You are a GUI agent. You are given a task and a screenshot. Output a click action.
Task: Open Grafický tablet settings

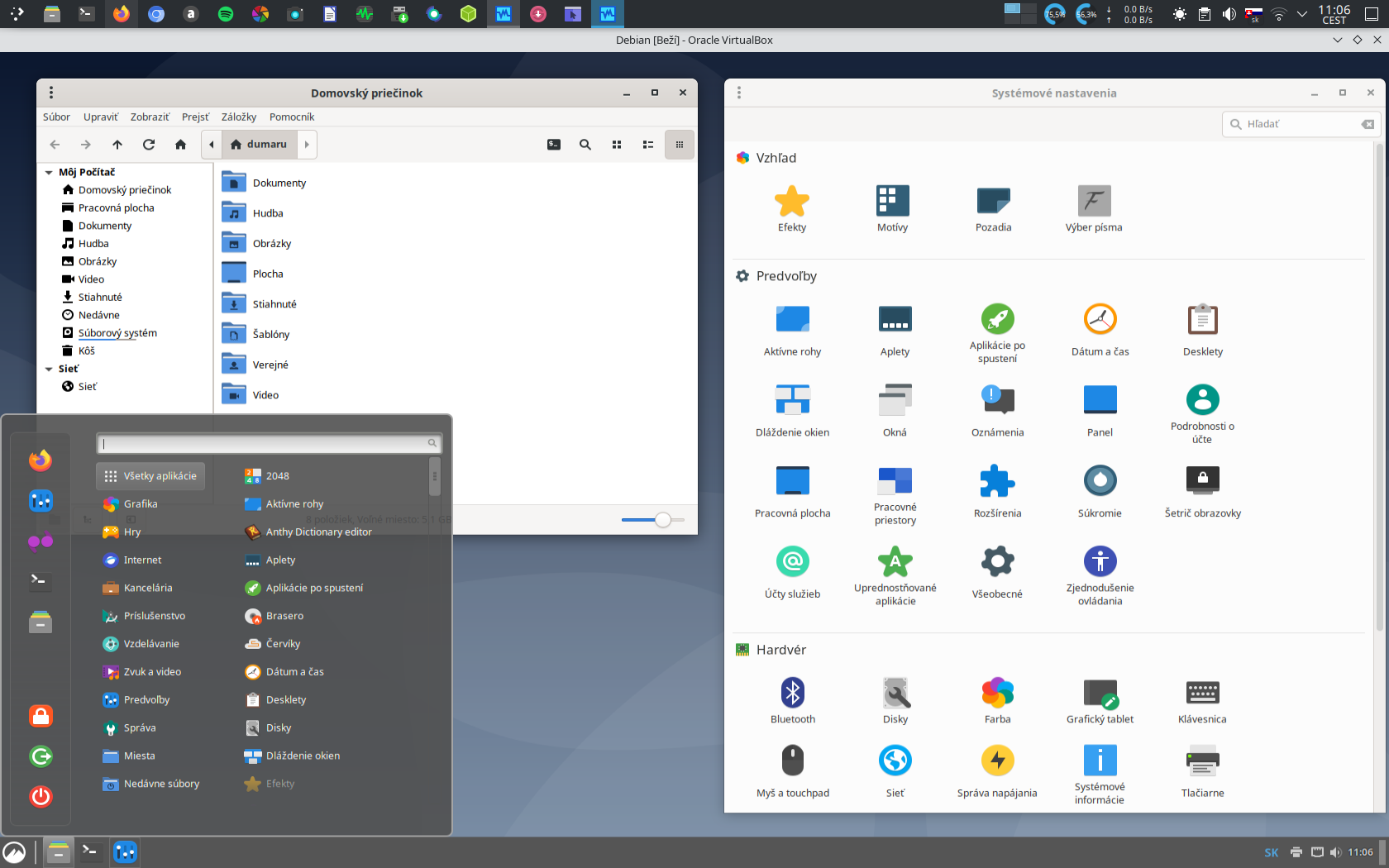tap(1100, 701)
